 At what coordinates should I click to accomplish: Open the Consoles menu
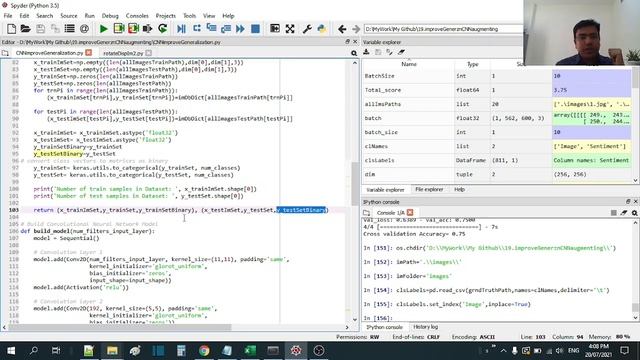[x=137, y=16]
